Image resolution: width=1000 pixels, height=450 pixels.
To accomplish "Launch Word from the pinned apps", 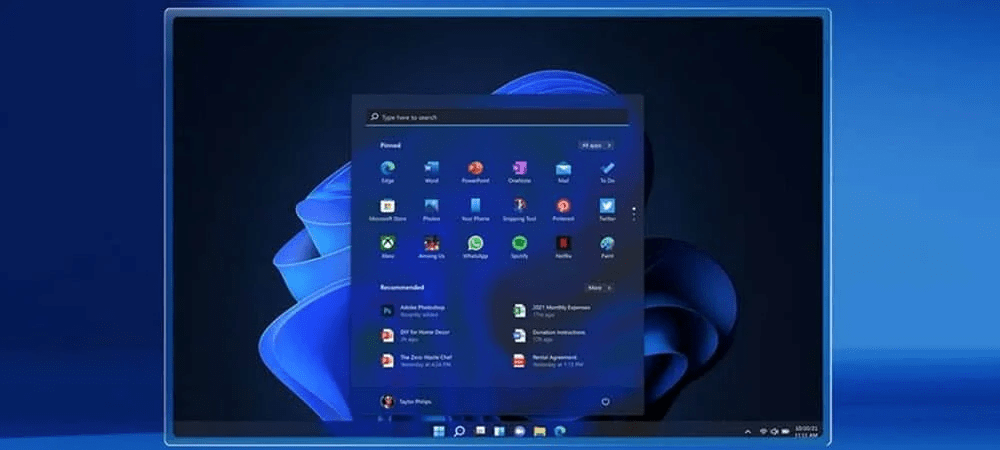I will tap(432, 171).
